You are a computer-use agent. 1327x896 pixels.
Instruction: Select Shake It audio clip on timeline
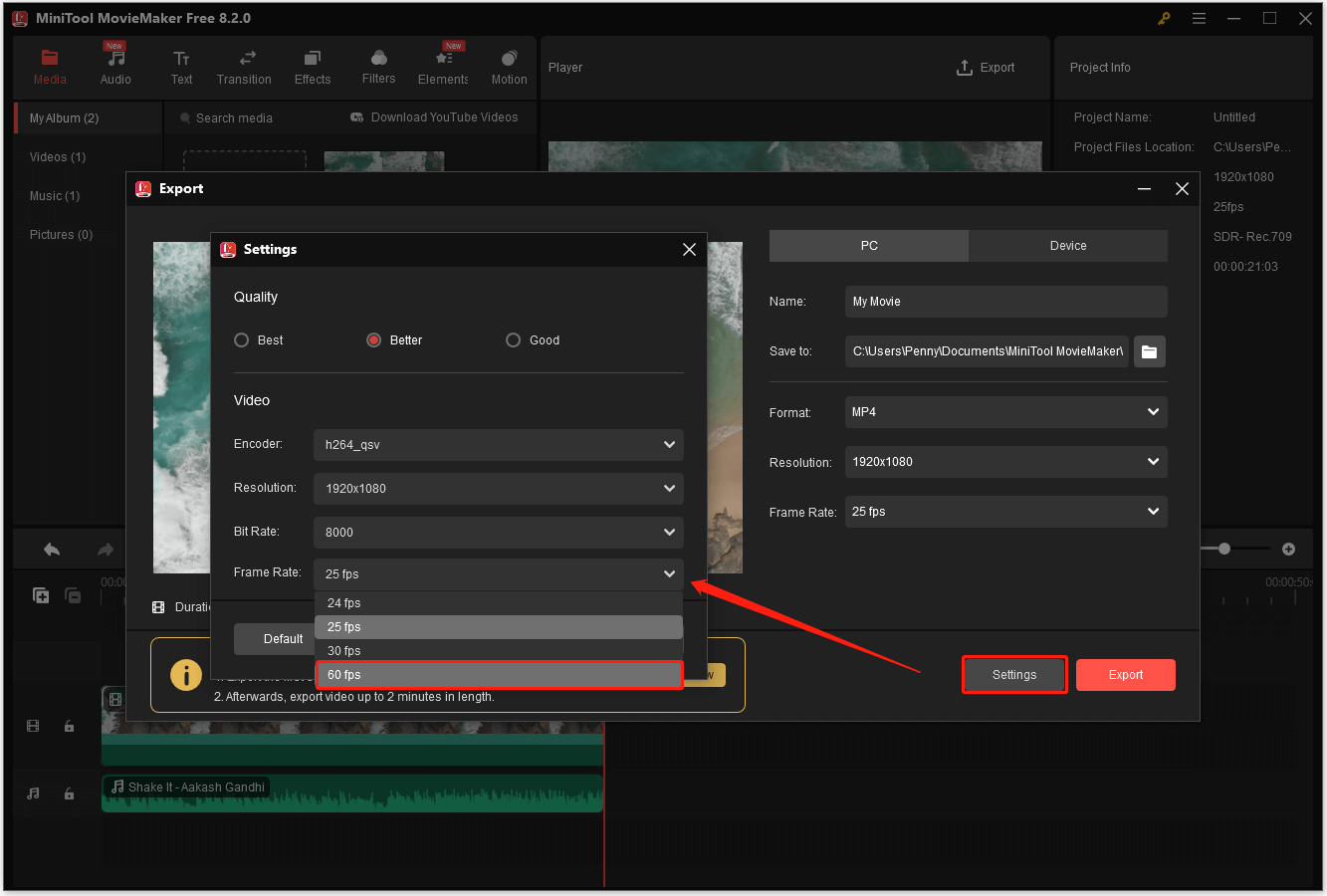pos(352,793)
